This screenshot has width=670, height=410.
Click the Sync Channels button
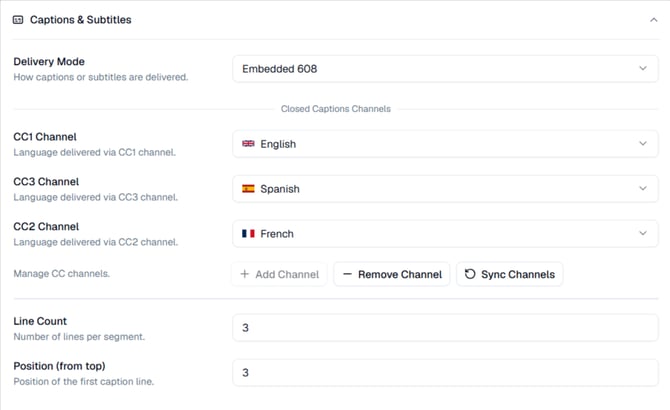[510, 274]
